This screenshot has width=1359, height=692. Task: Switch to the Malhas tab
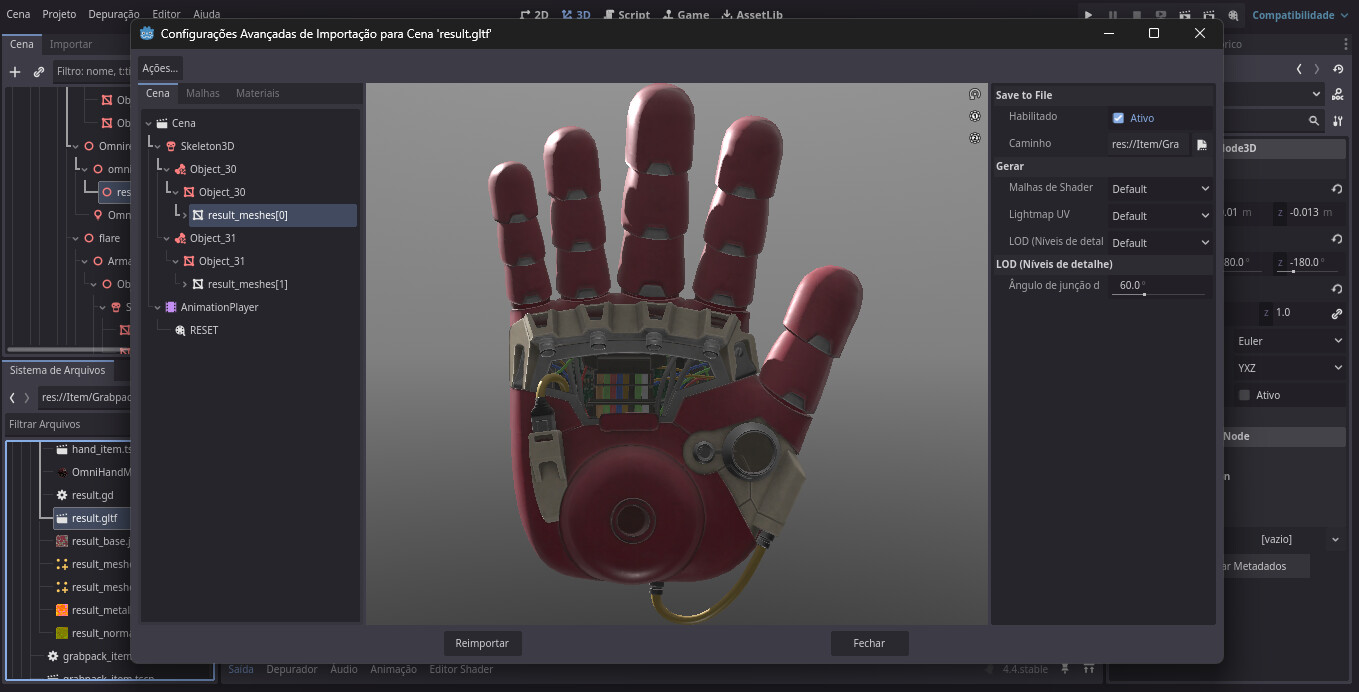tap(203, 93)
